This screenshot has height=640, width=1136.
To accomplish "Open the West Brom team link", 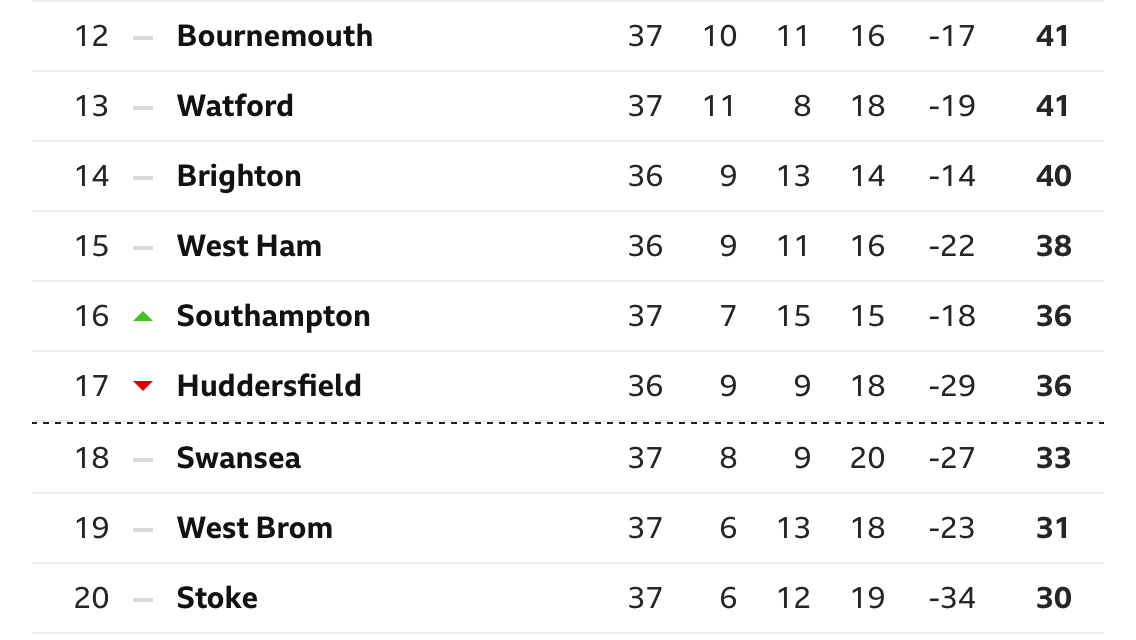I will pos(254,528).
